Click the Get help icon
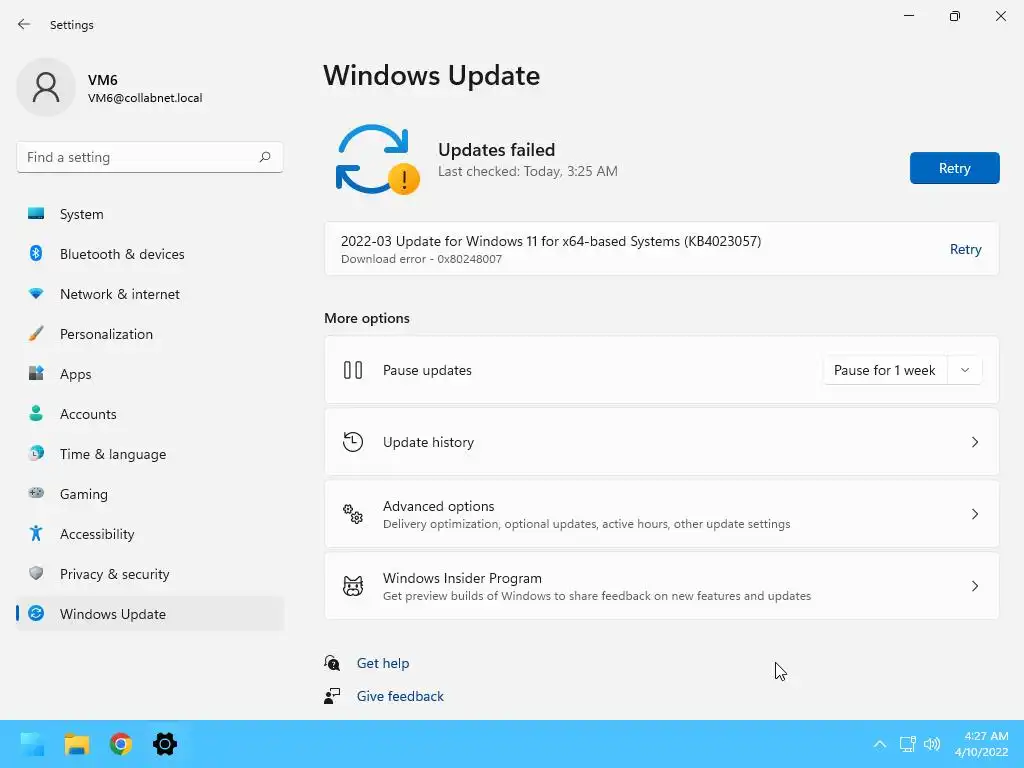 pos(332,663)
